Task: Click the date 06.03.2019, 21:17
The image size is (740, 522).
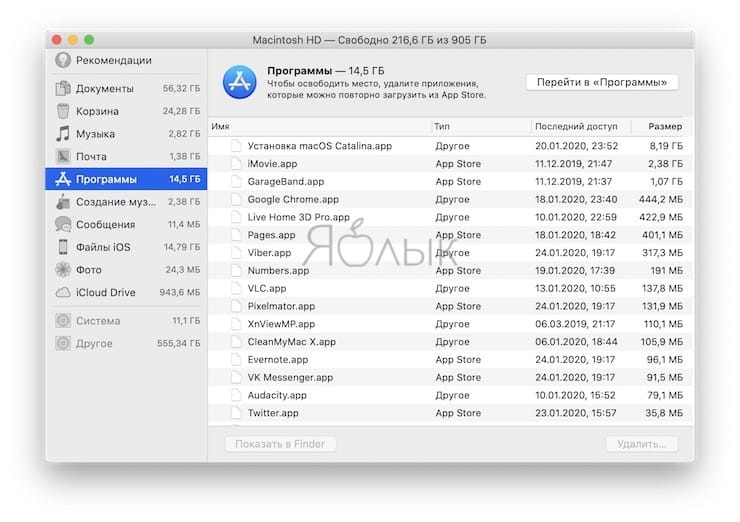Action: point(575,324)
